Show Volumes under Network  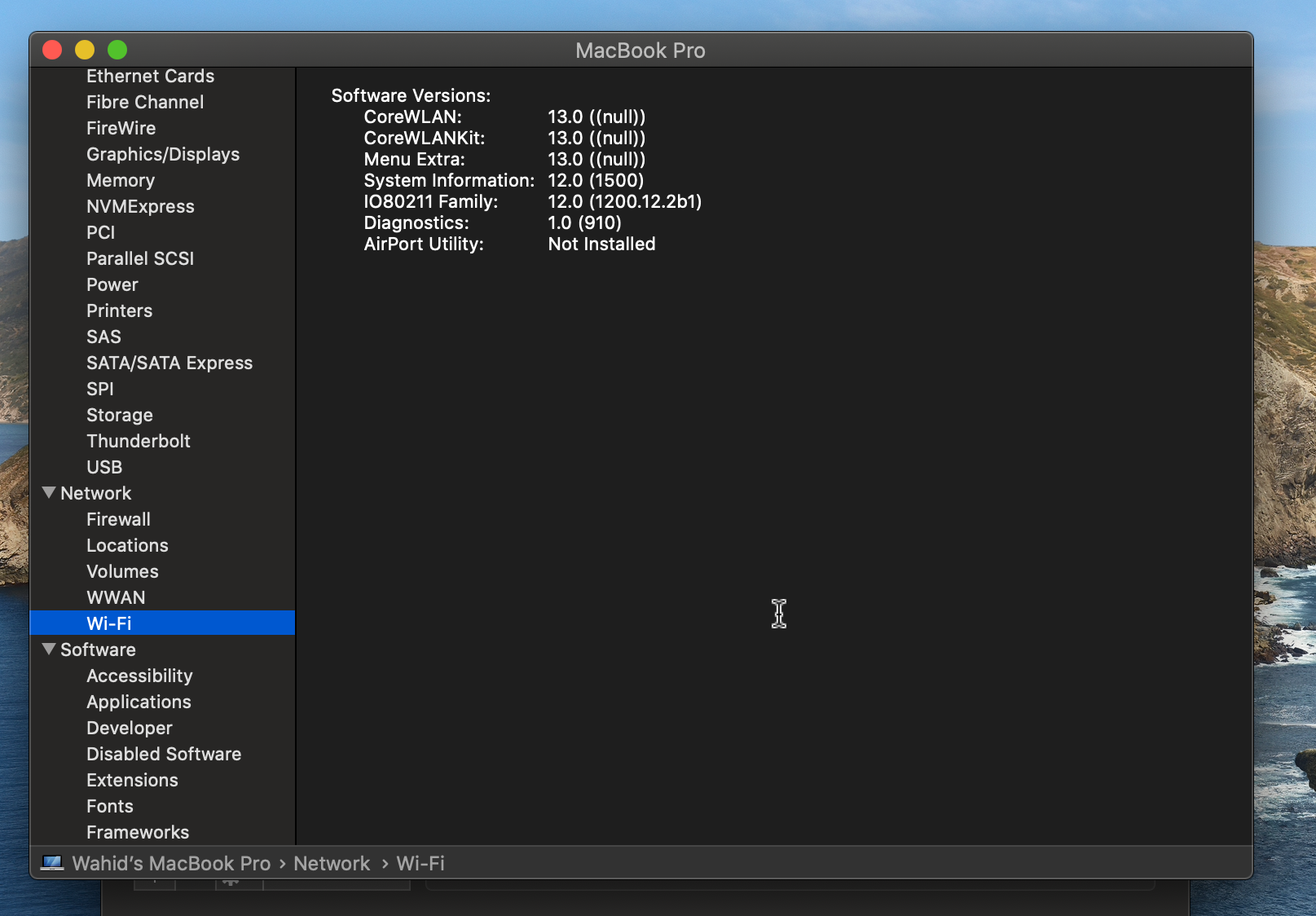[123, 571]
